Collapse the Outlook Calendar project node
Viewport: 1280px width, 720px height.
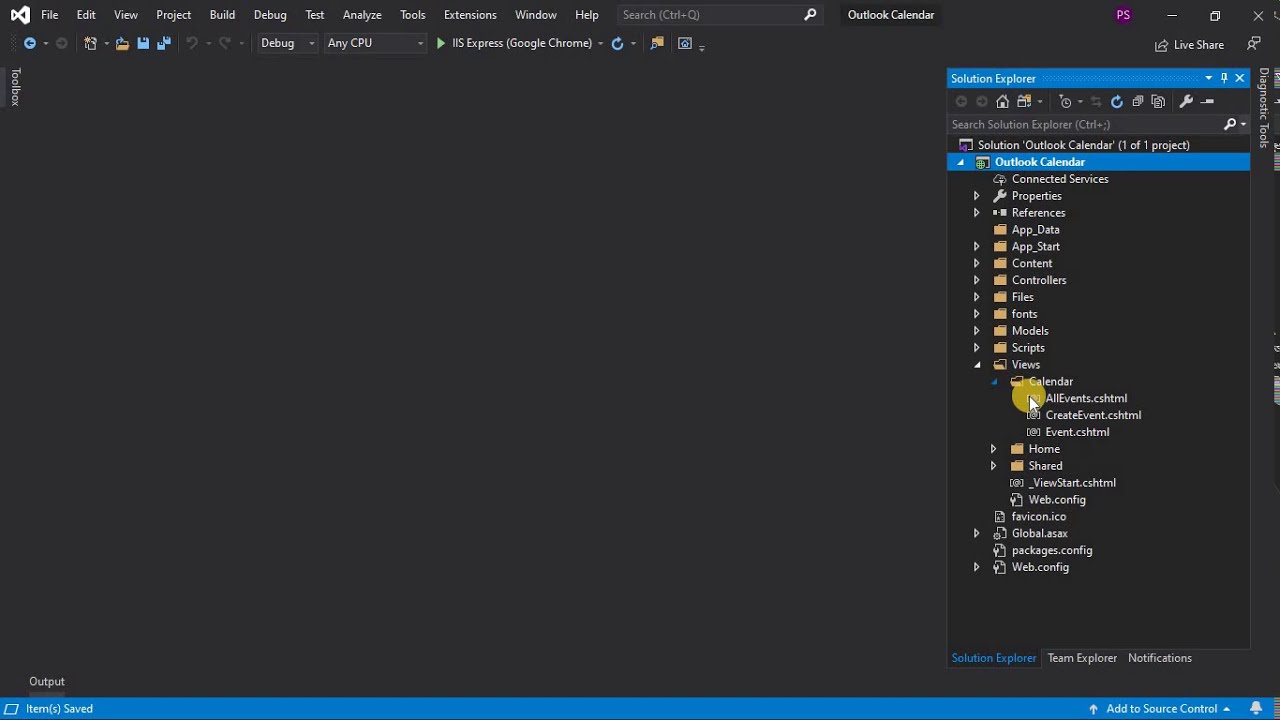[961, 162]
